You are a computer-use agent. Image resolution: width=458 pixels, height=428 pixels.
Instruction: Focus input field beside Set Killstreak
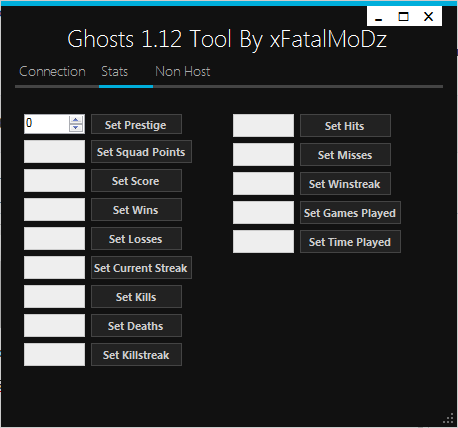pos(54,355)
